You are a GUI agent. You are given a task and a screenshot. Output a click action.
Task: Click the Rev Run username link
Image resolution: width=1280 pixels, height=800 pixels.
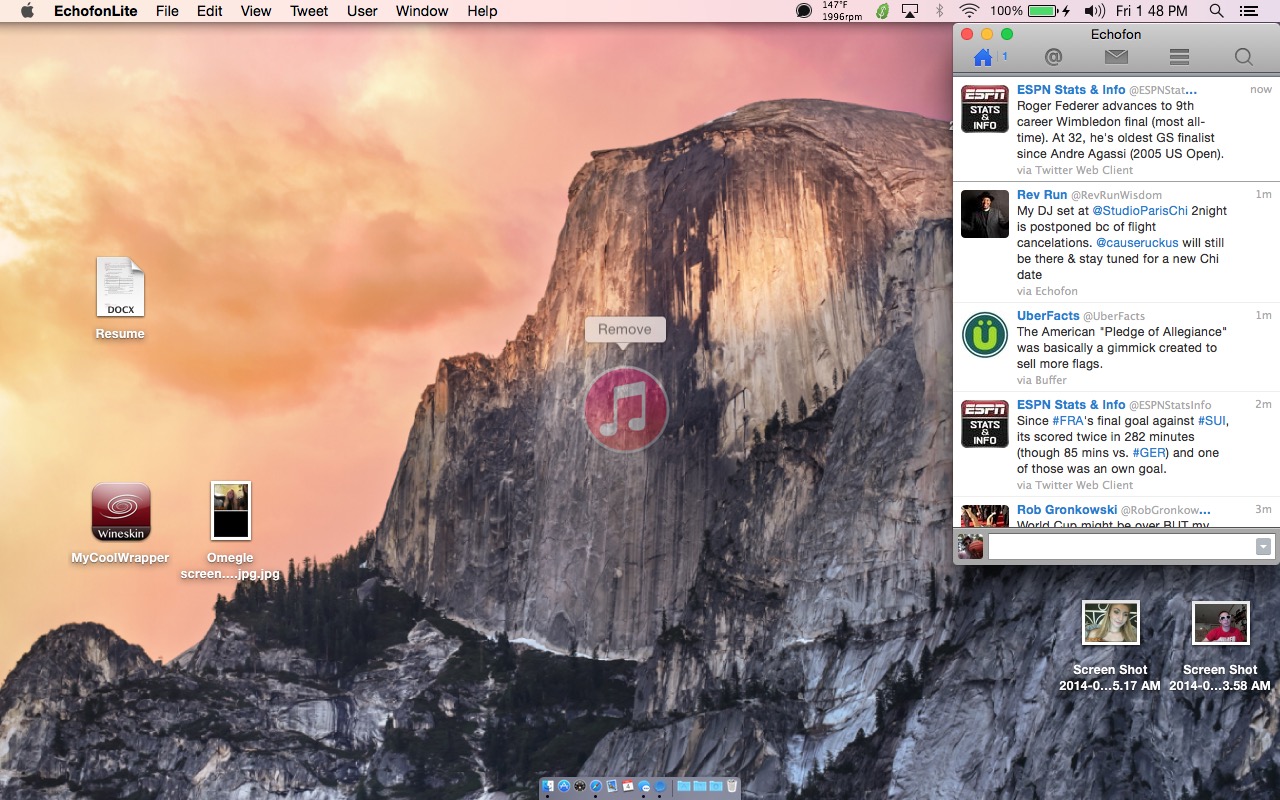coord(1042,195)
